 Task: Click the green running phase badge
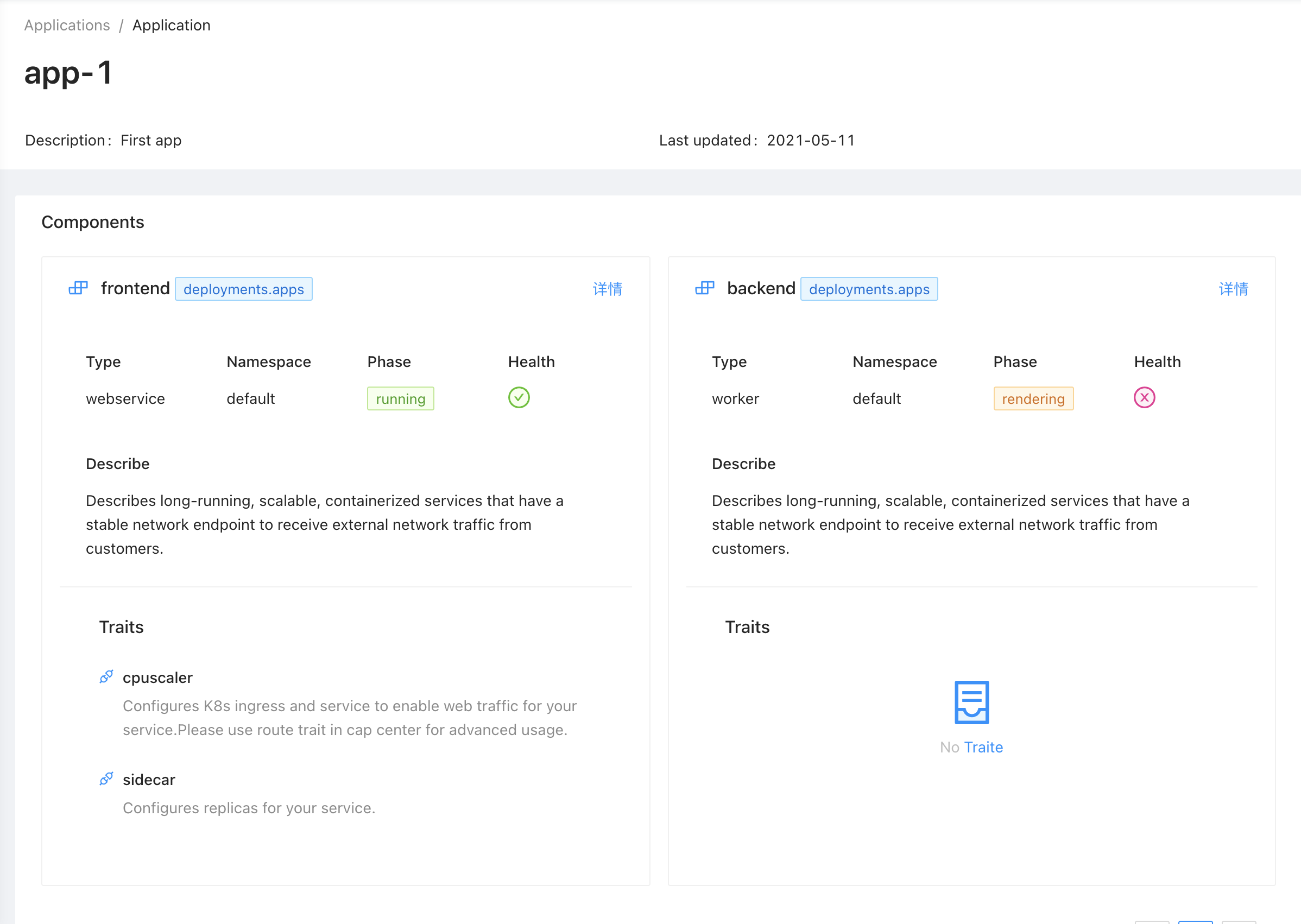pos(400,399)
